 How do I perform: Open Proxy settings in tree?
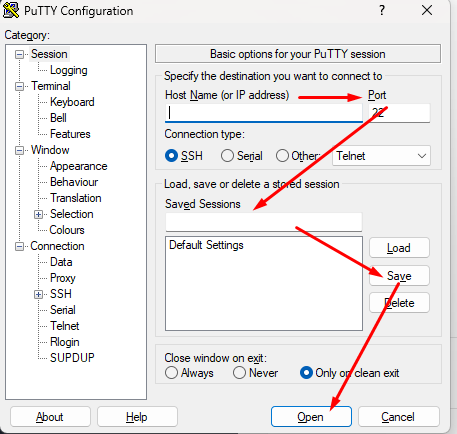coord(63,278)
